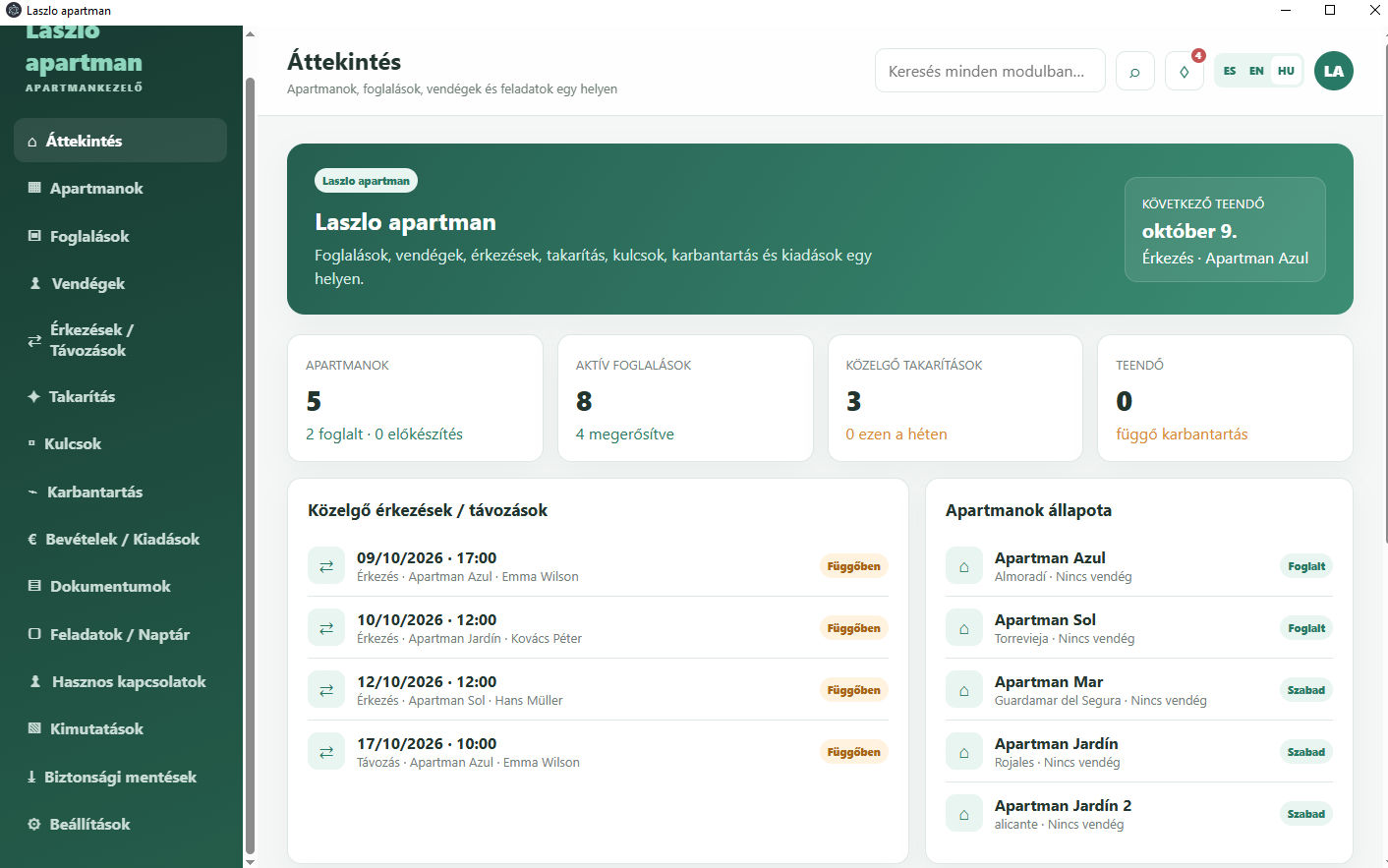Click the Függőben badge for Kovács Péter
1388x868 pixels.
(x=853, y=628)
